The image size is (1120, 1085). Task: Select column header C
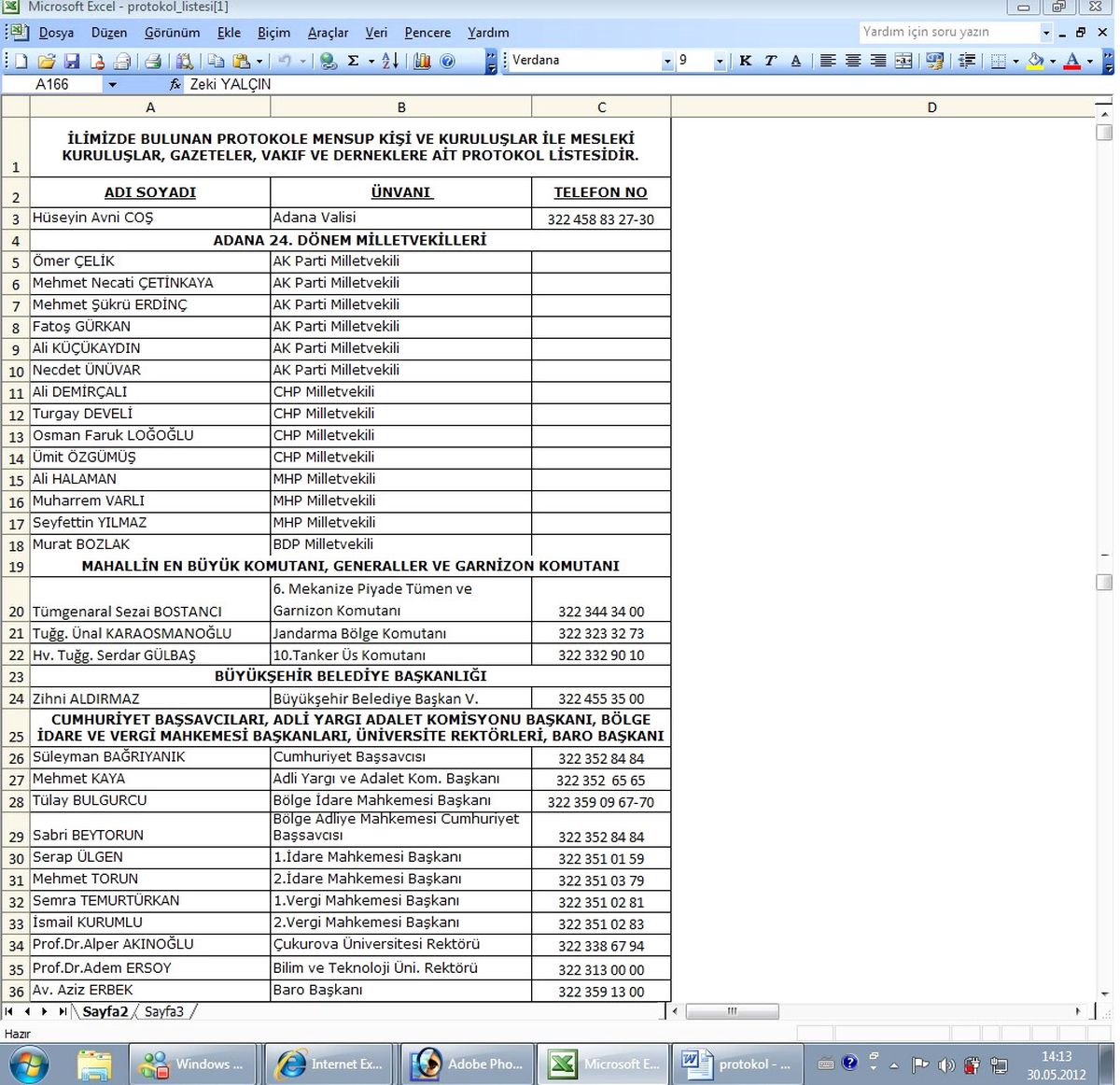point(601,107)
